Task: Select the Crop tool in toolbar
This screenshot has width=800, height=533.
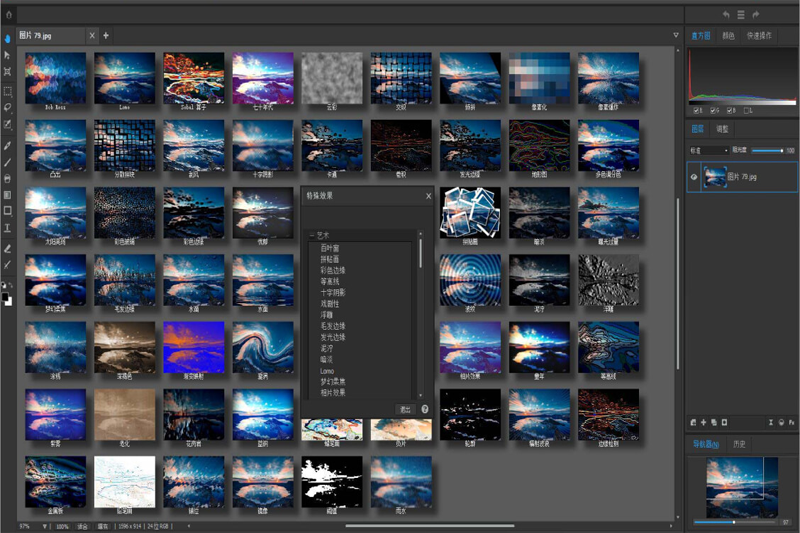Action: pos(8,73)
